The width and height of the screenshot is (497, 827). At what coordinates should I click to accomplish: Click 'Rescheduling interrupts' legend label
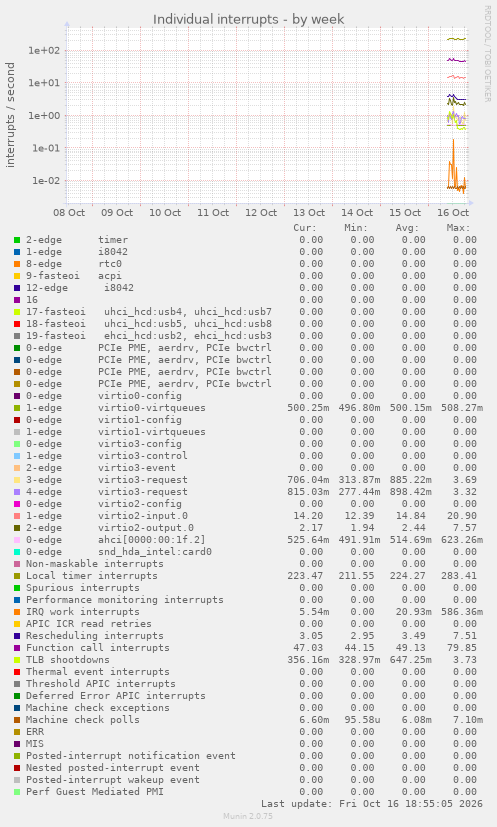click(x=95, y=636)
